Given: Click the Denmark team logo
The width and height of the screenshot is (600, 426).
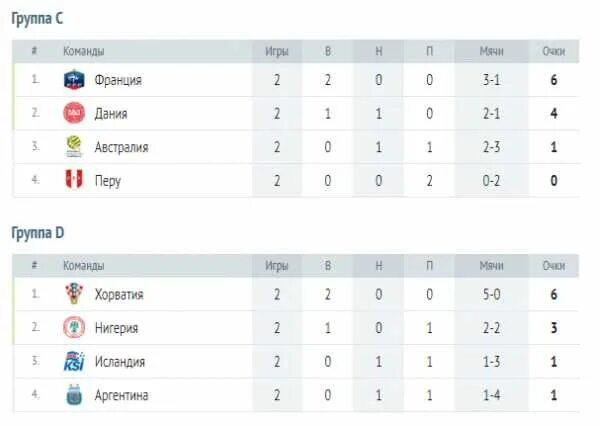Looking at the screenshot, I should coord(74,113).
